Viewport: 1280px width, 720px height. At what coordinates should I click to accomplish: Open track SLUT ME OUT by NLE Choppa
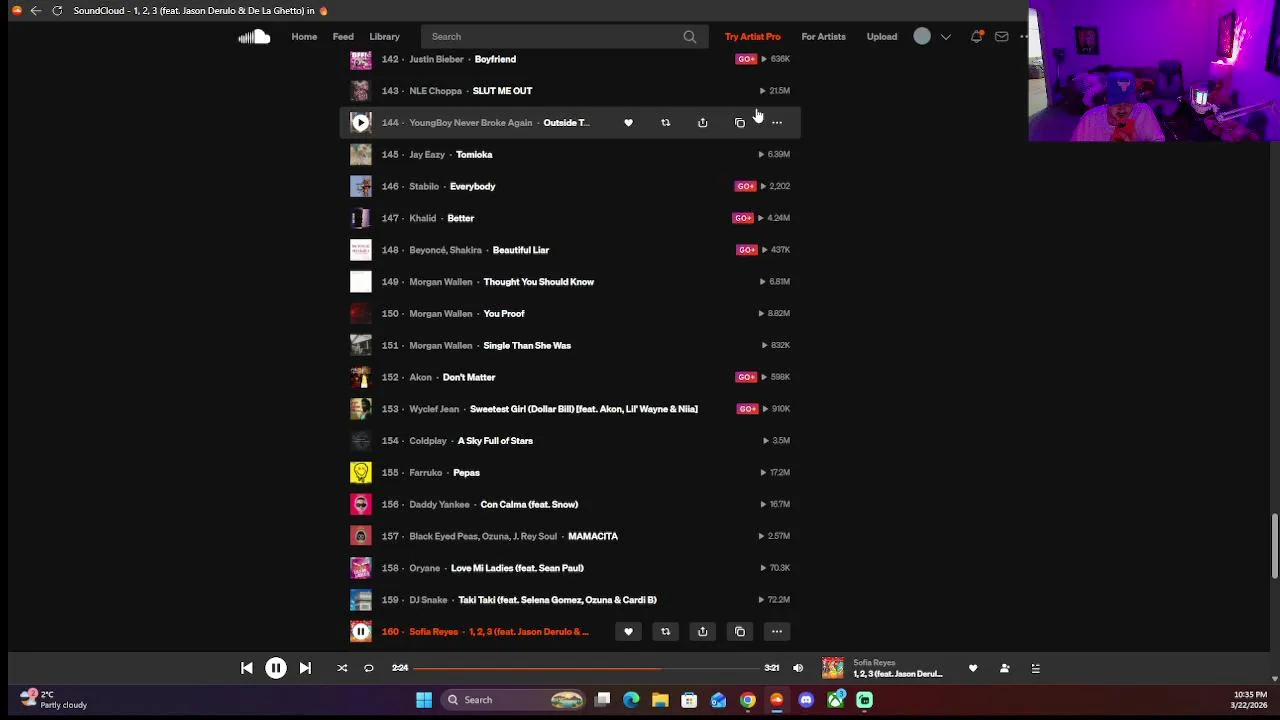click(x=502, y=91)
